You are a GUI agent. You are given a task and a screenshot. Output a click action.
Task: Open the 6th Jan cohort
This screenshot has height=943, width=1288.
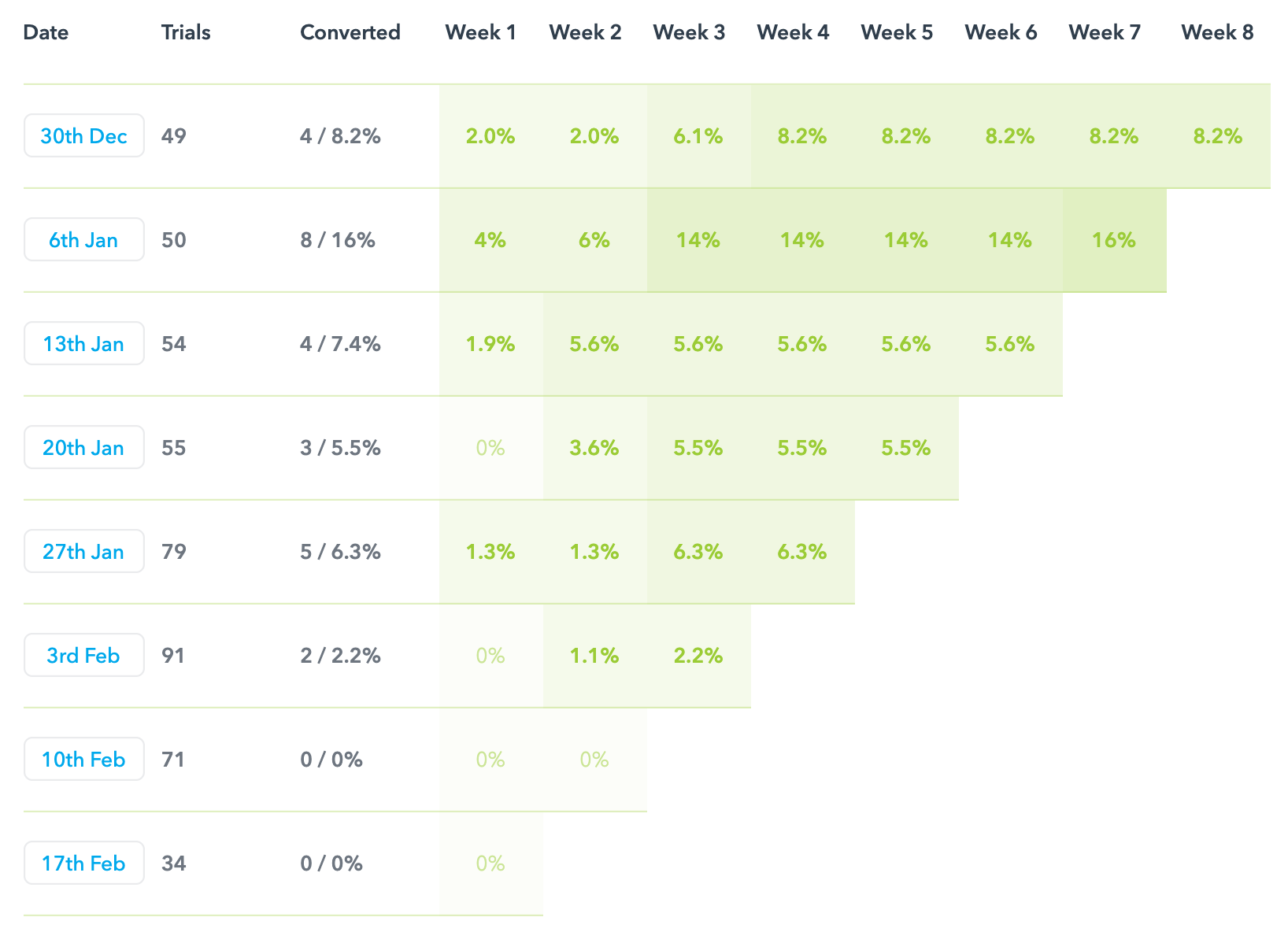[83, 240]
